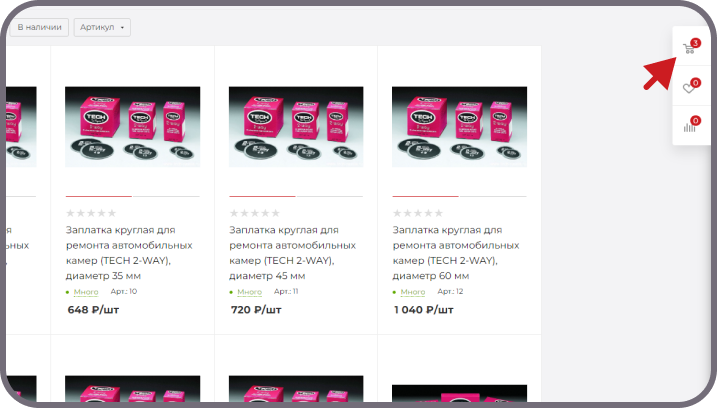Click the rating stars of the 35 мм patch
The width and height of the screenshot is (718, 409).
(91, 213)
